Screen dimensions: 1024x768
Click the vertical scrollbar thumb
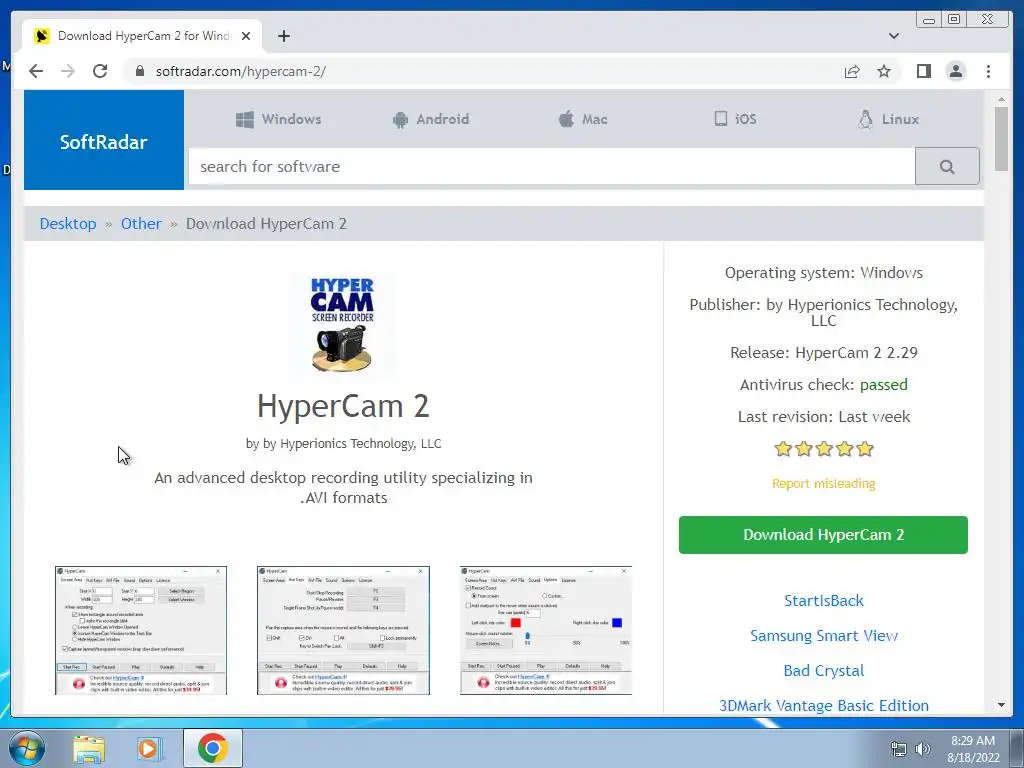pos(1001,138)
